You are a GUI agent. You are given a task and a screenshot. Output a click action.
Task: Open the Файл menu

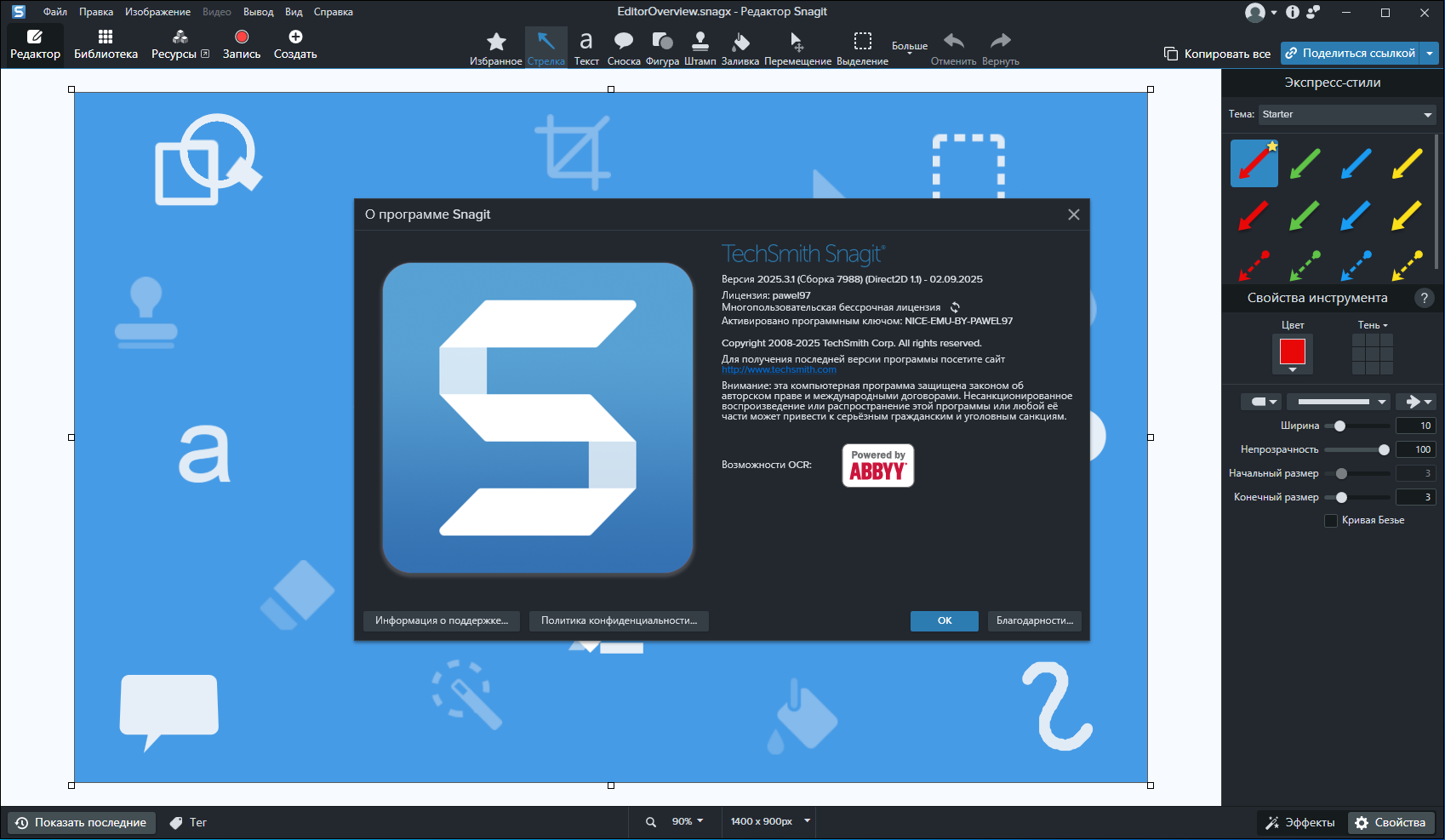(55, 12)
